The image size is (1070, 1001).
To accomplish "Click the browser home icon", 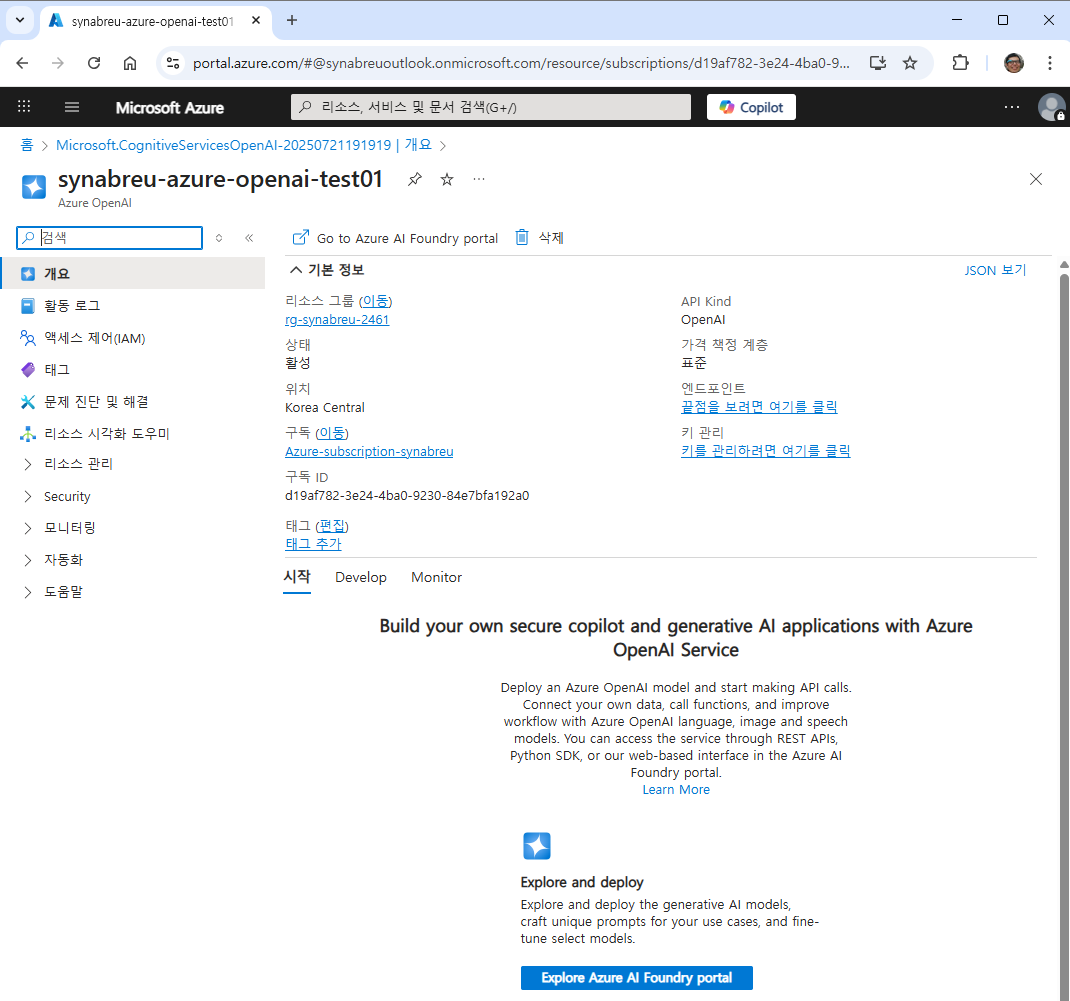I will (130, 63).
